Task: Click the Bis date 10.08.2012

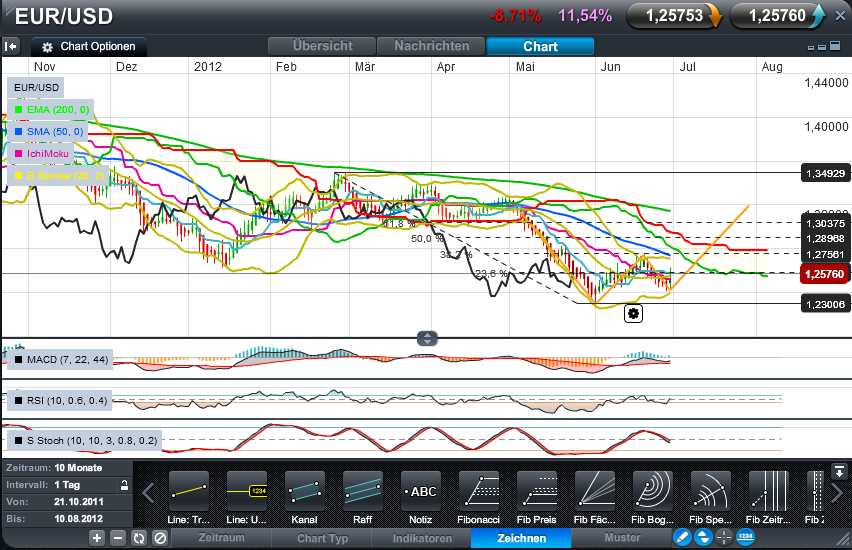Action: 78,518
